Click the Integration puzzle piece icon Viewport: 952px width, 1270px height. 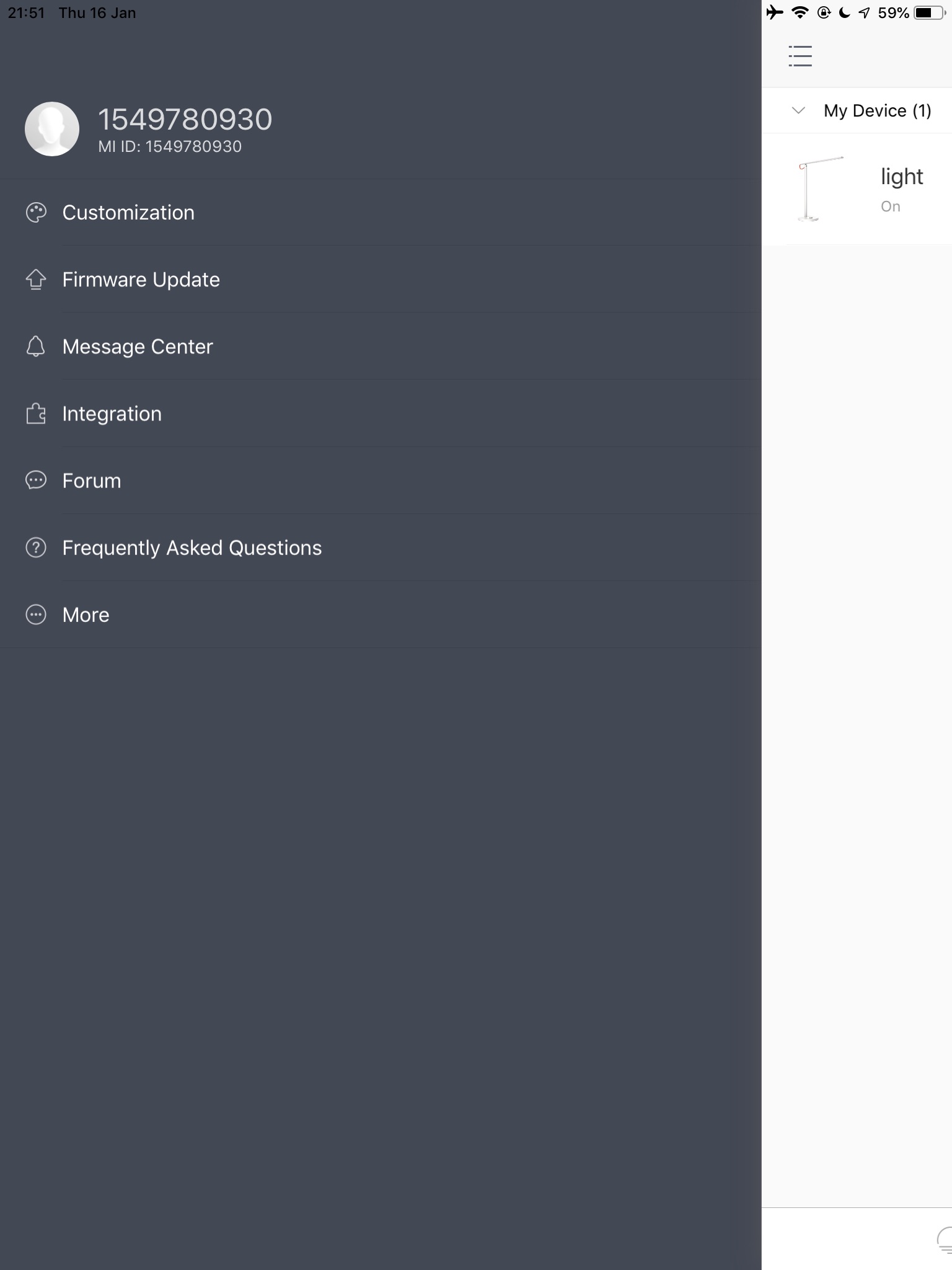coord(36,414)
